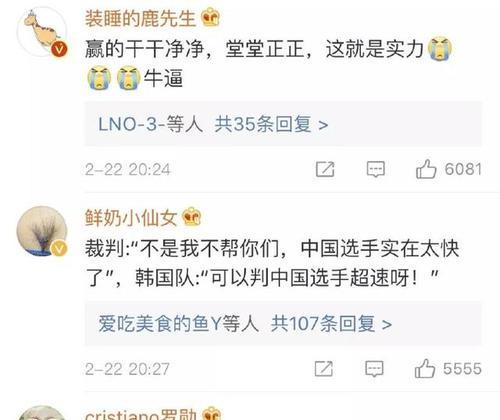Tap reply icon on 20:27 comment
Viewport: 500px width, 420px height.
pyautogui.click(x=374, y=369)
